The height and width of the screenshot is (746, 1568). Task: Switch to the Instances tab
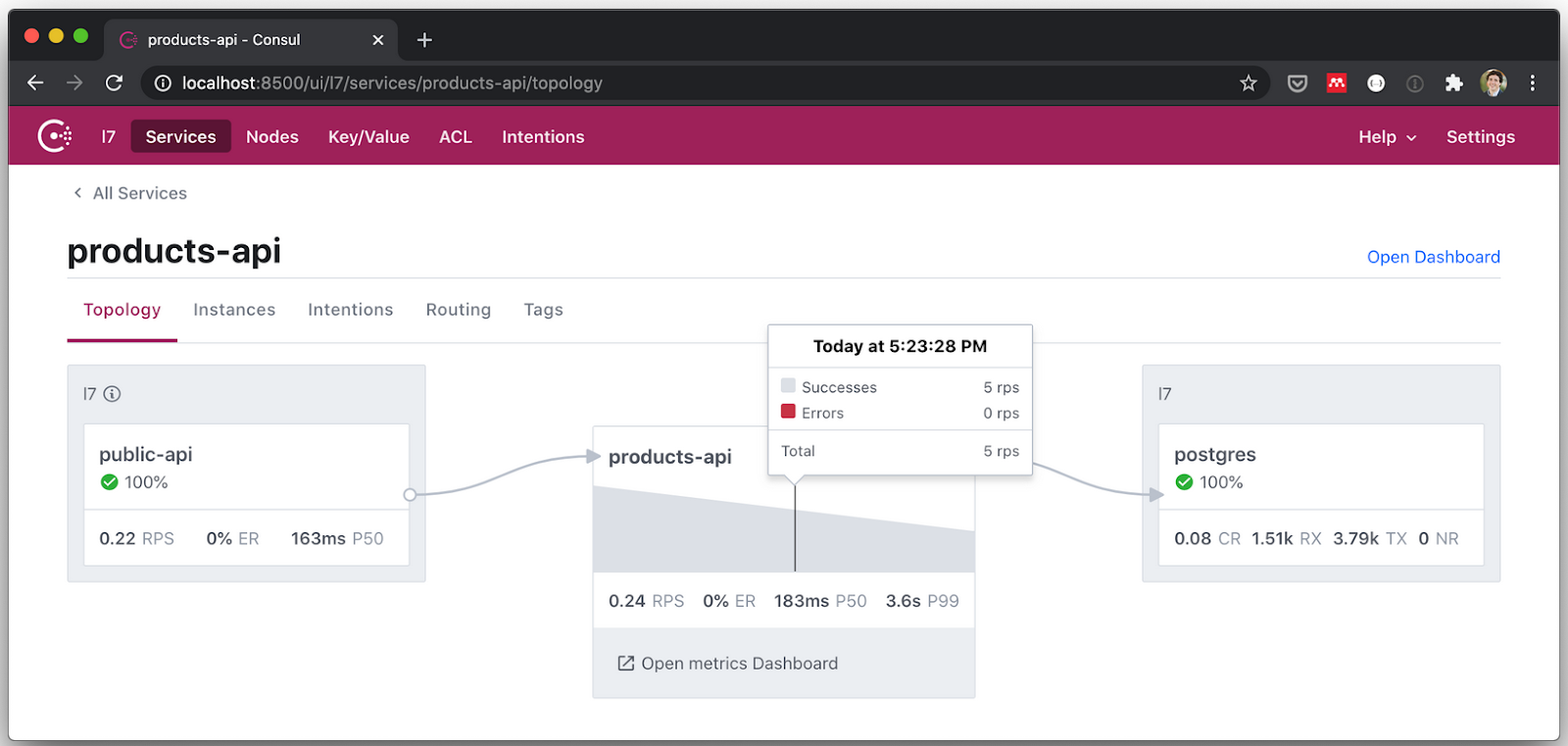pos(234,310)
